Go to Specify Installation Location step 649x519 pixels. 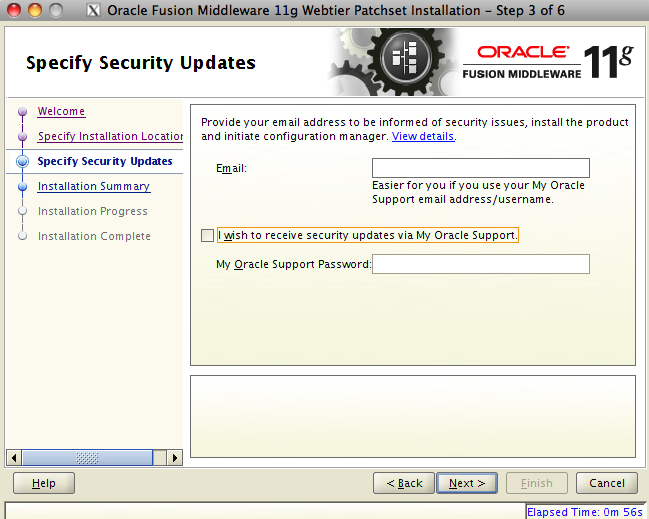[110, 136]
